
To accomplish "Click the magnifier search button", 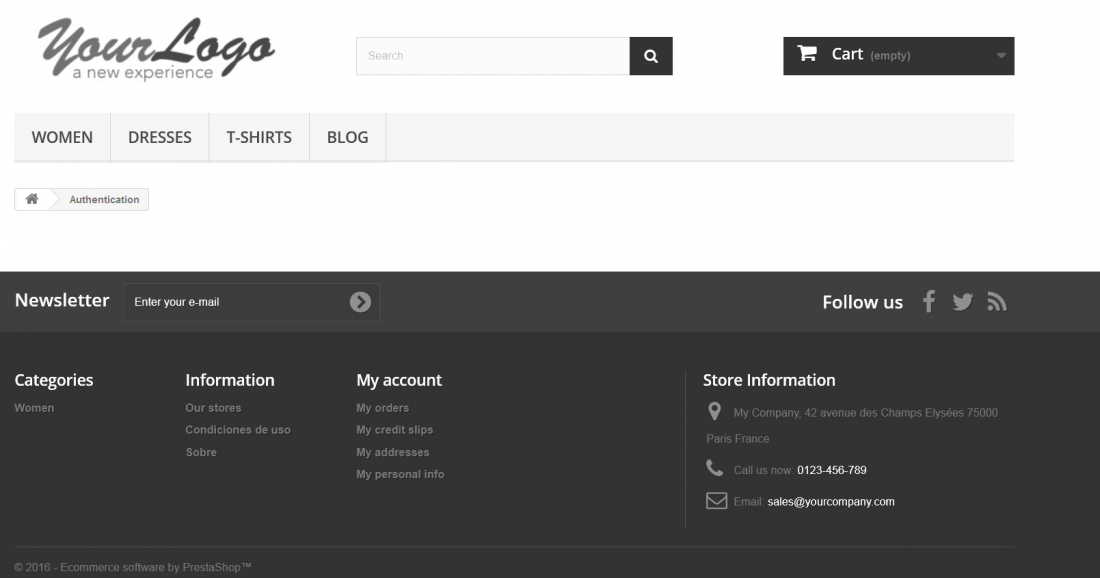I will tap(650, 56).
